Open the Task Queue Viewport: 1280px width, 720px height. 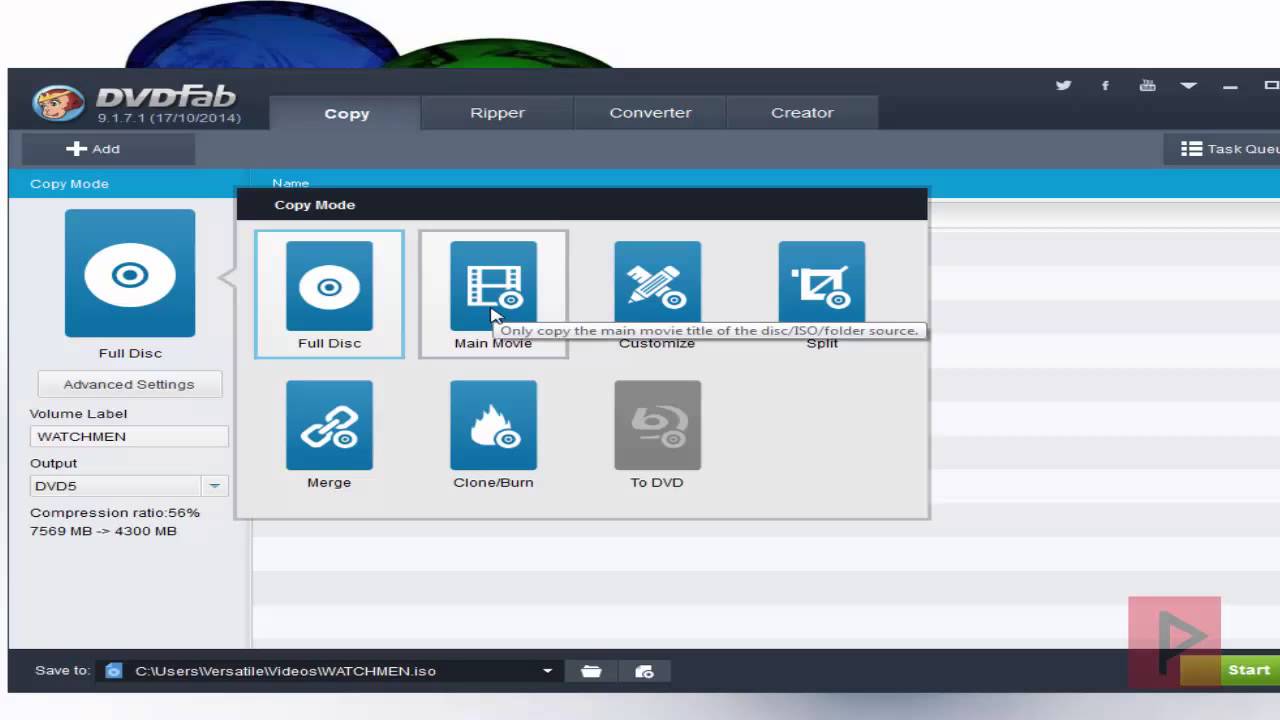click(x=1222, y=149)
